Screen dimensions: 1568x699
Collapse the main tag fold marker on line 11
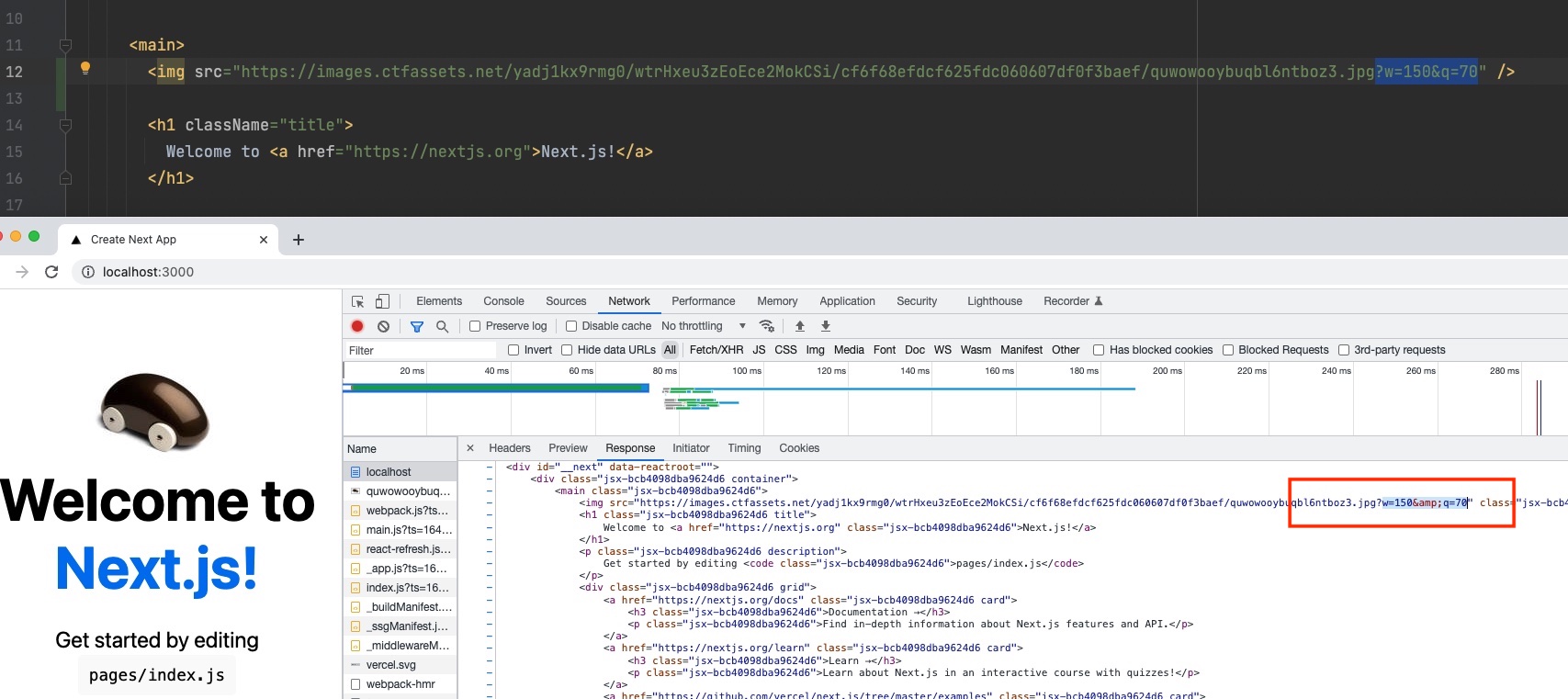(65, 45)
